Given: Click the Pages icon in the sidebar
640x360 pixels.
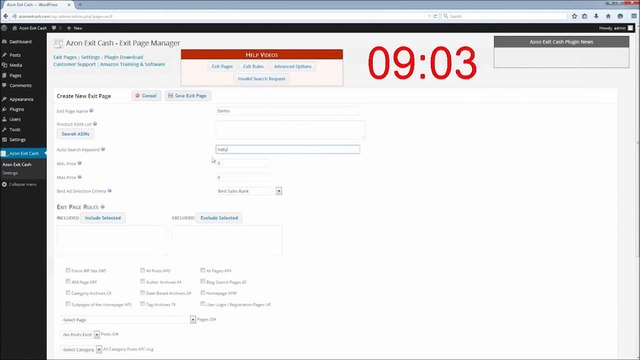Looking at the screenshot, I should (x=4, y=75).
